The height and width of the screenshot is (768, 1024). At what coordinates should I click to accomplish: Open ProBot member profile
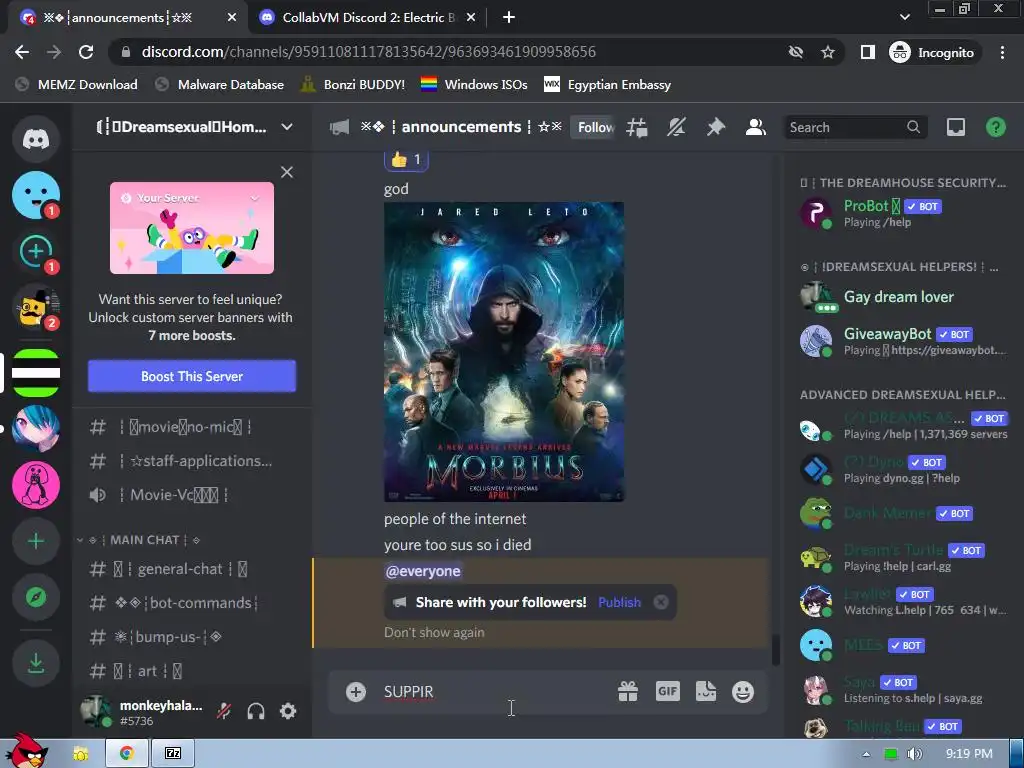(x=904, y=213)
